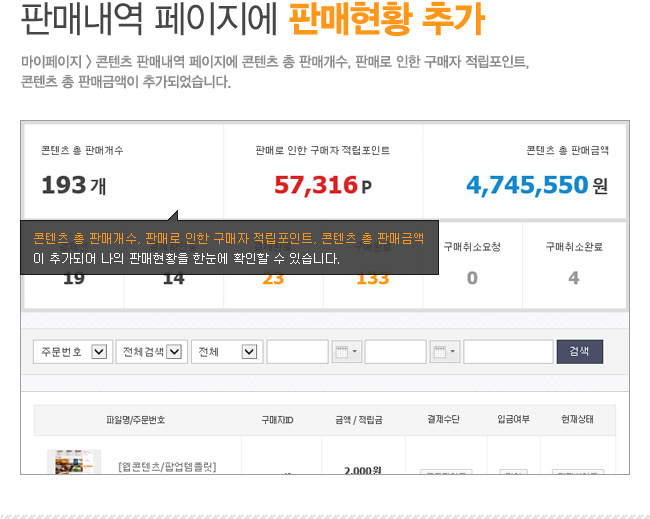Click the 검색 search button
This screenshot has width=650, height=519.
point(580,352)
